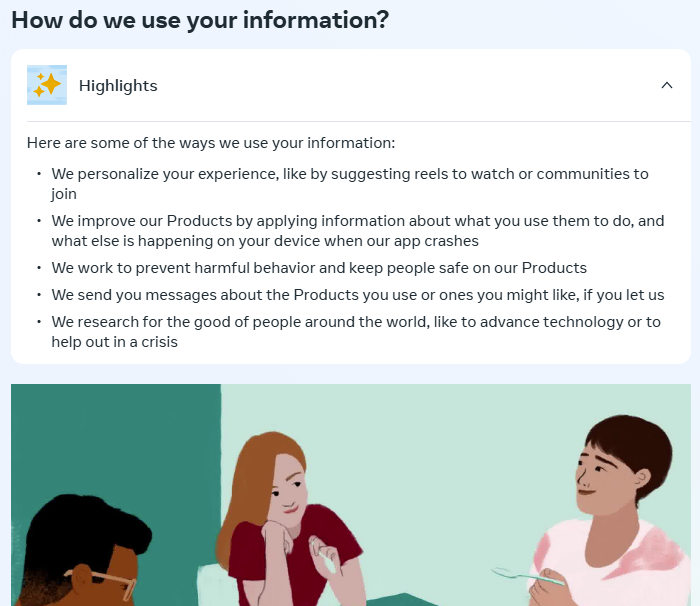Click the 'help out in a crisis' line

tap(115, 342)
